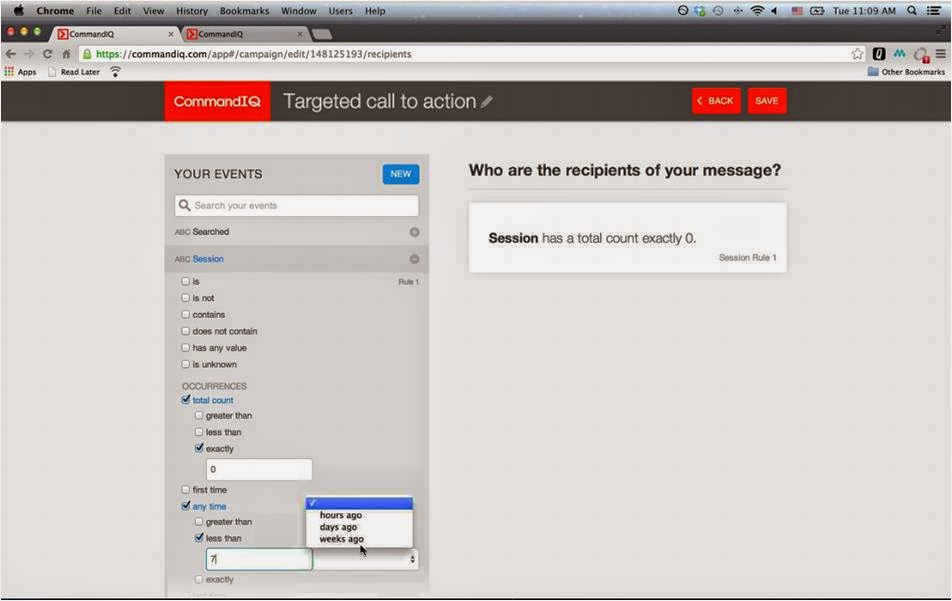Click the CommandIQ logo

pyautogui.click(x=217, y=101)
